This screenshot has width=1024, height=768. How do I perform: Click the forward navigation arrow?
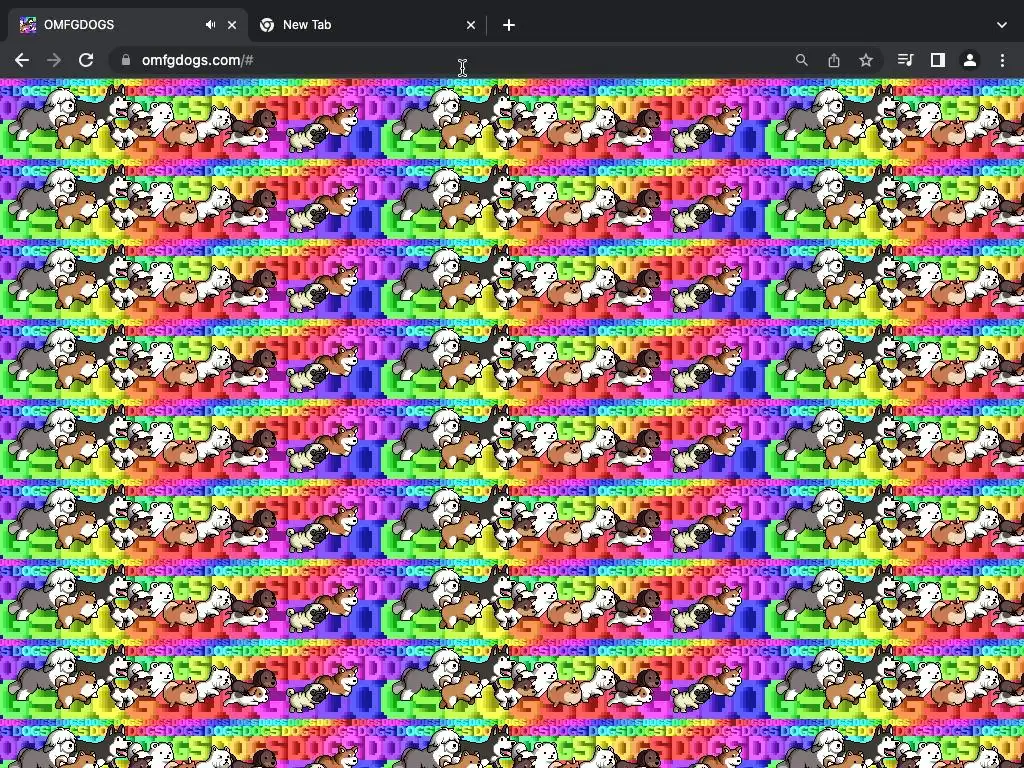(54, 60)
